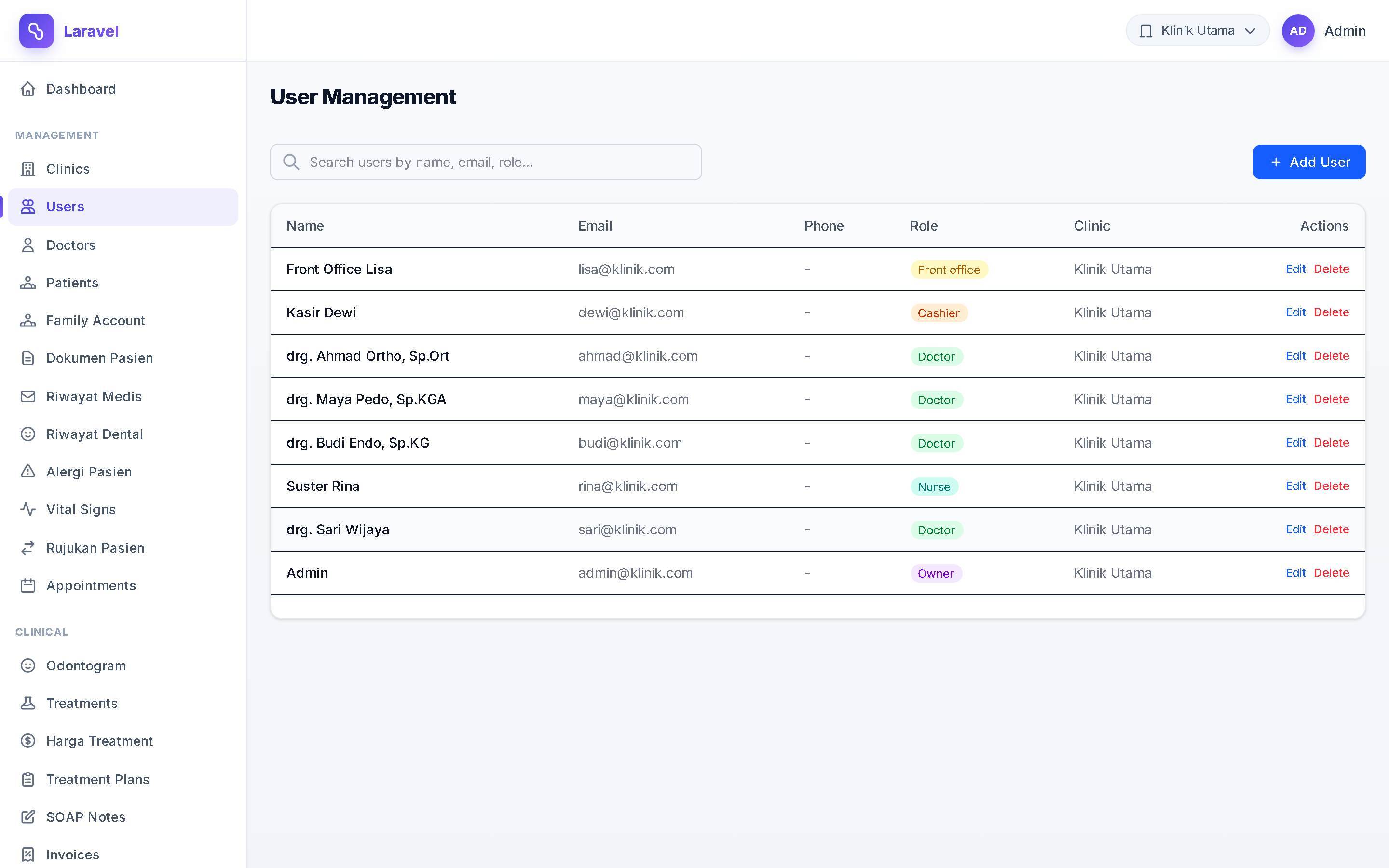Delete the Kasir Dewi user
Screen dimensions: 1389x868
pyautogui.click(x=1331, y=312)
